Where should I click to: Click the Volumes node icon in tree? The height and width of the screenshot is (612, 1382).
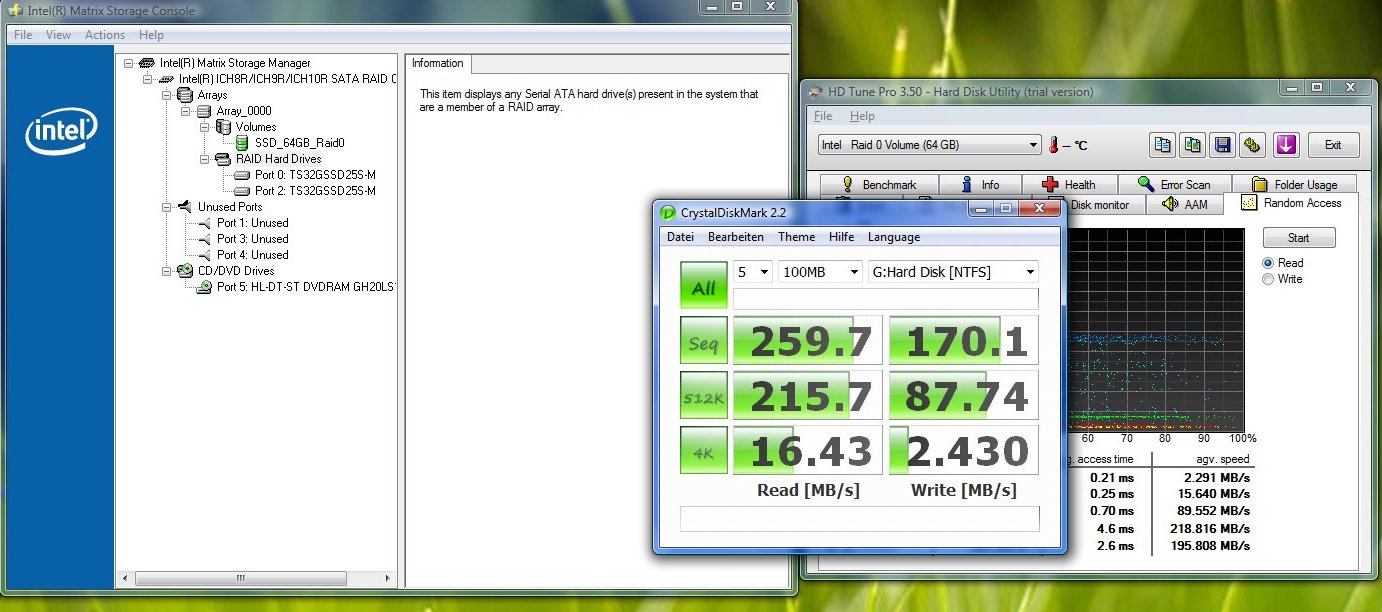pos(223,127)
